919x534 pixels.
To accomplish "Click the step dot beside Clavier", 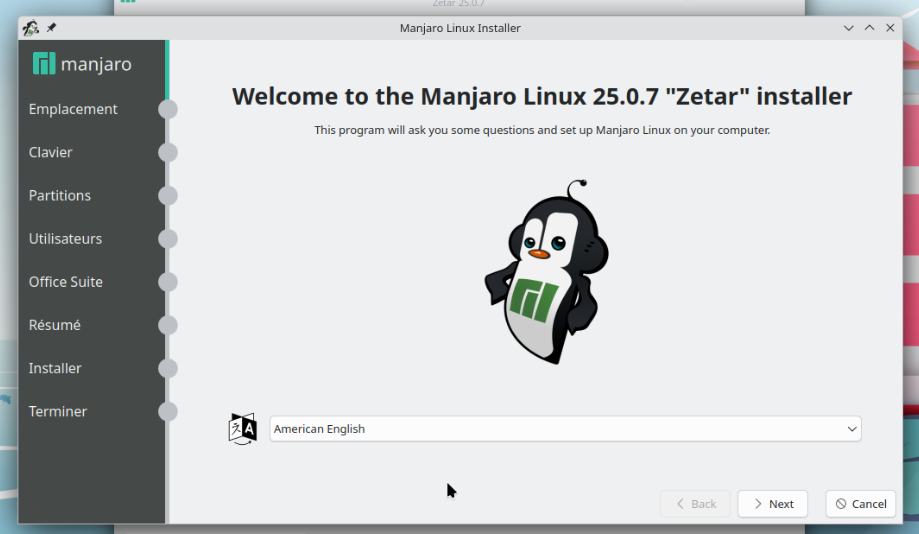I will [168, 152].
